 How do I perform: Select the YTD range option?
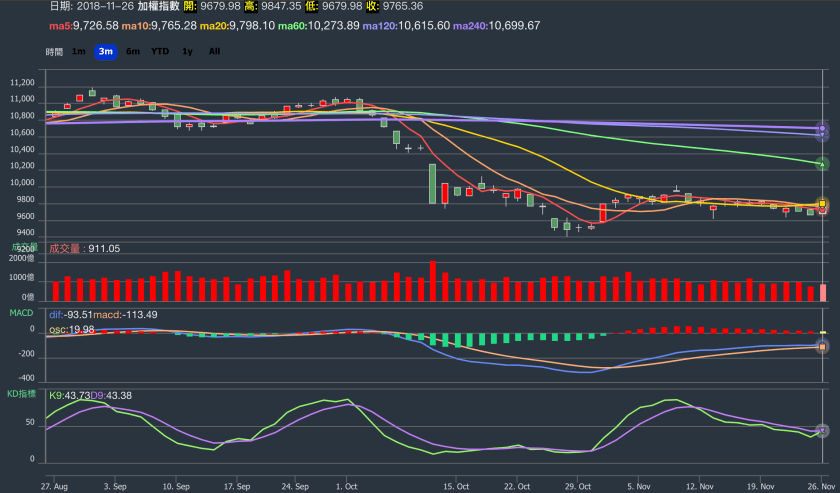point(160,51)
